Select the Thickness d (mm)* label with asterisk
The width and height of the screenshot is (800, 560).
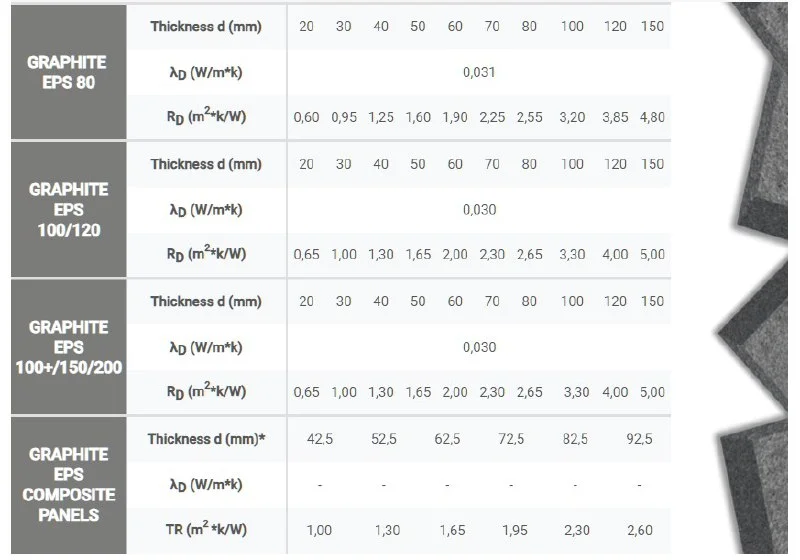(x=206, y=439)
